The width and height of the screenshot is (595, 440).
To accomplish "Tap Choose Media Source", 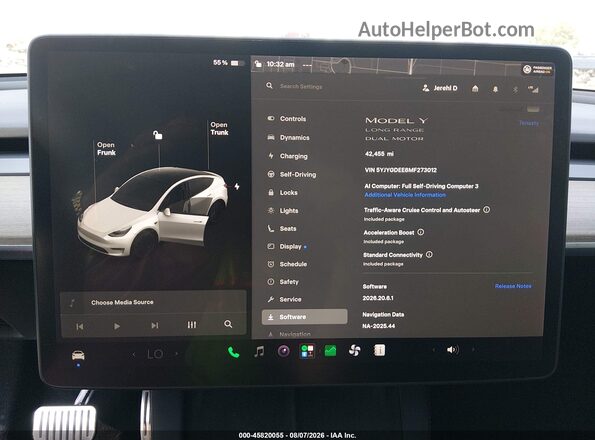I will click(122, 302).
